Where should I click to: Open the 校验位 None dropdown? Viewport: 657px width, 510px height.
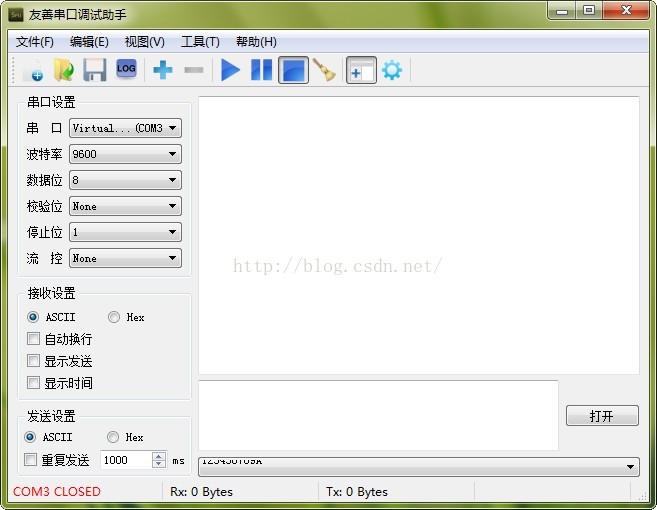tap(125, 206)
